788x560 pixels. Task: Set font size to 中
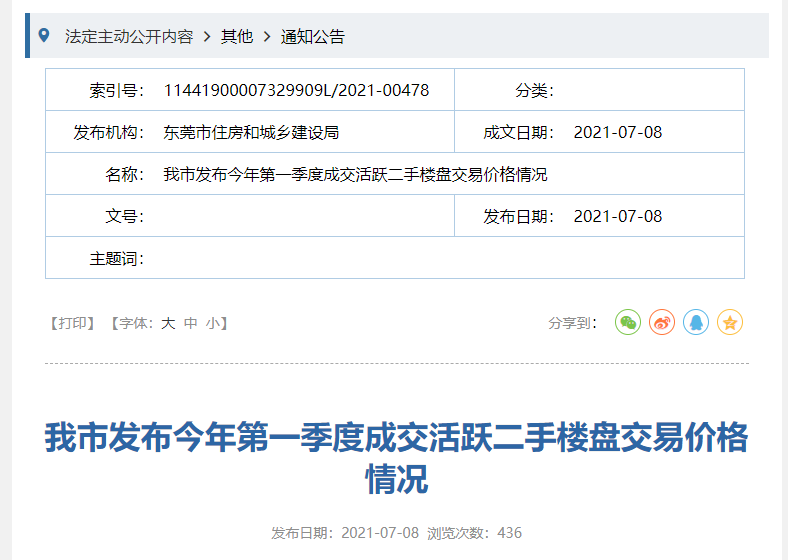point(190,323)
